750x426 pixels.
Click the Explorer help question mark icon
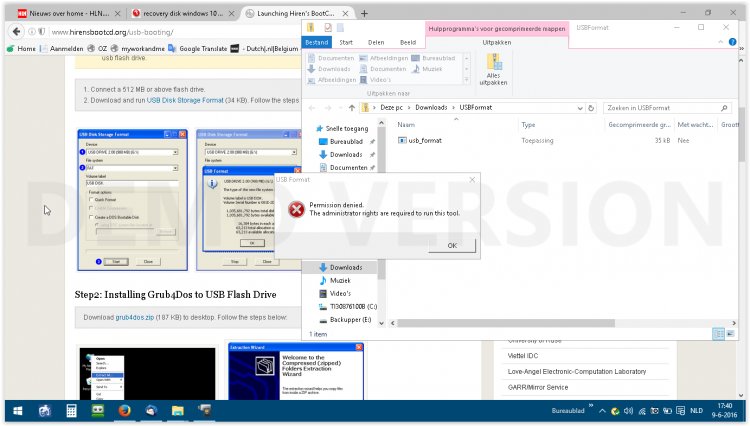pyautogui.click(x=731, y=43)
